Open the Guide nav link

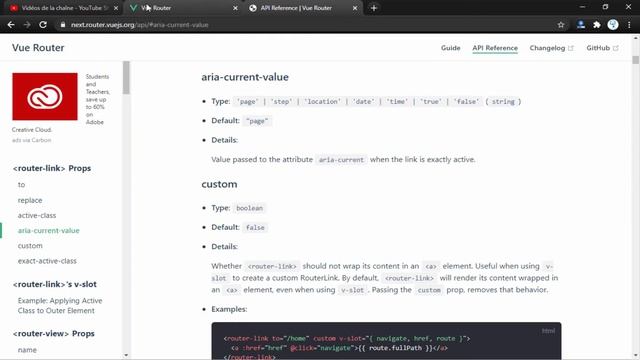[450, 48]
